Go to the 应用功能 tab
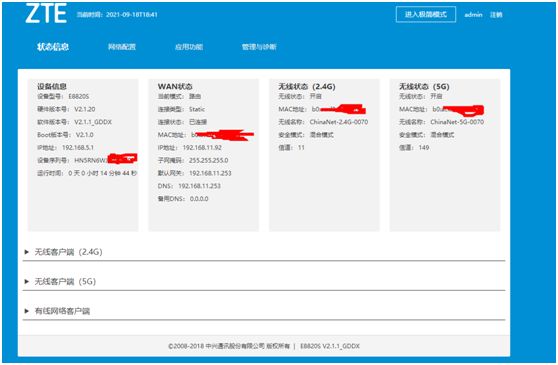Image resolution: width=558 pixels, height=365 pixels. (x=189, y=47)
